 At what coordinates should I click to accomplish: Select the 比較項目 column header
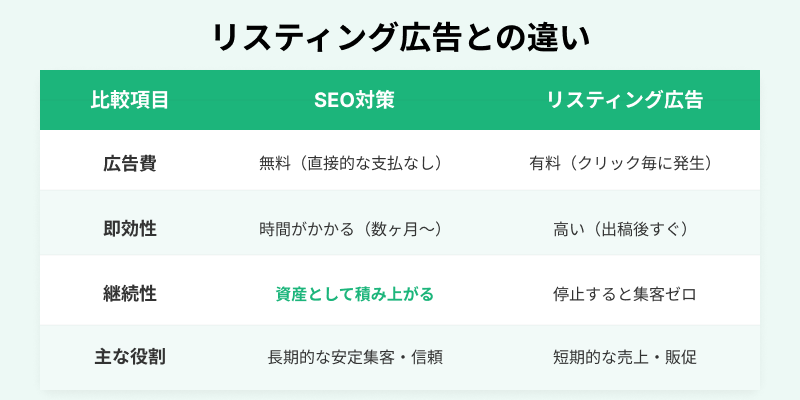coord(129,100)
